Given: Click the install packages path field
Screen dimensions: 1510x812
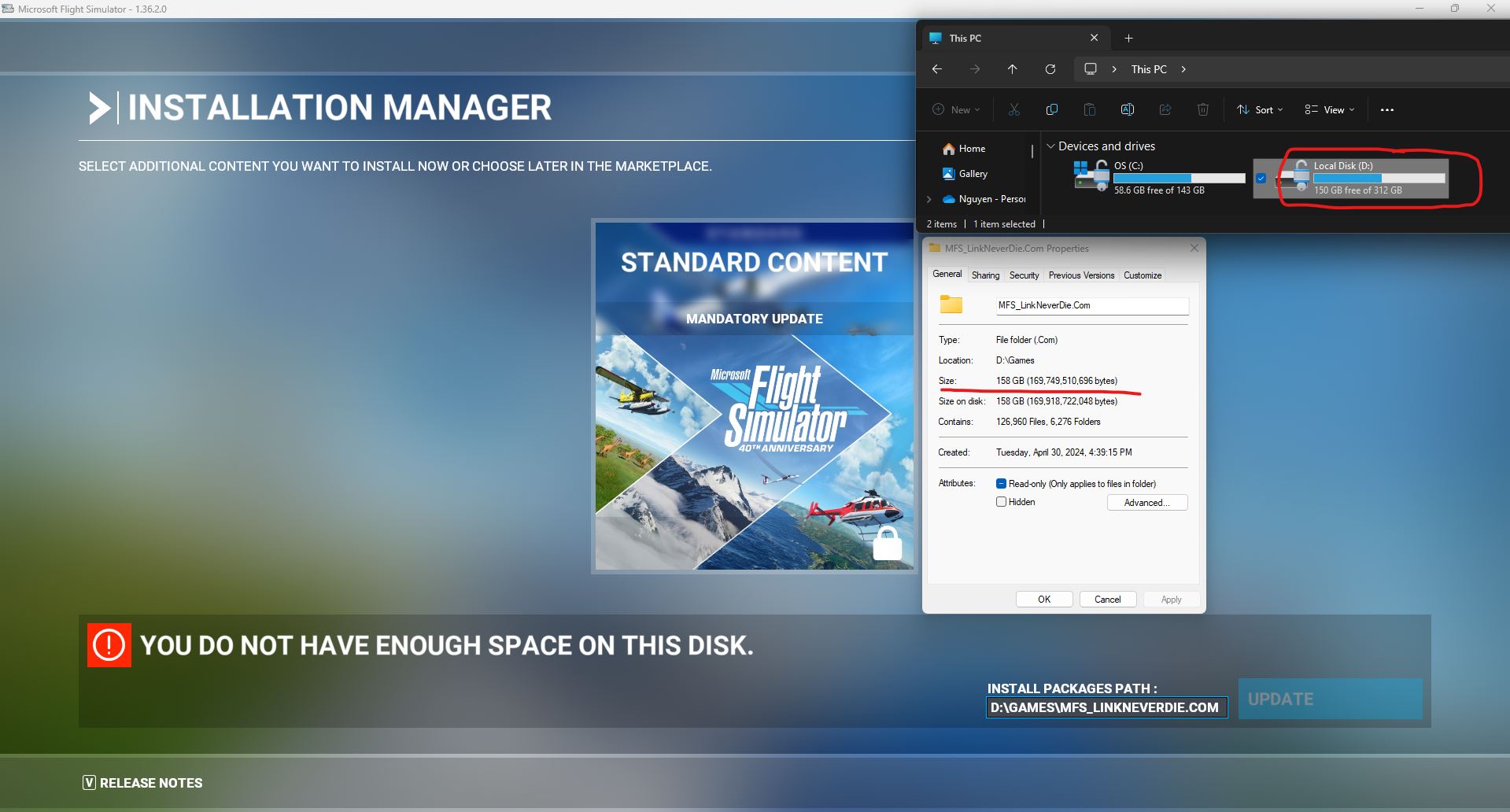Looking at the screenshot, I should click(x=1106, y=707).
